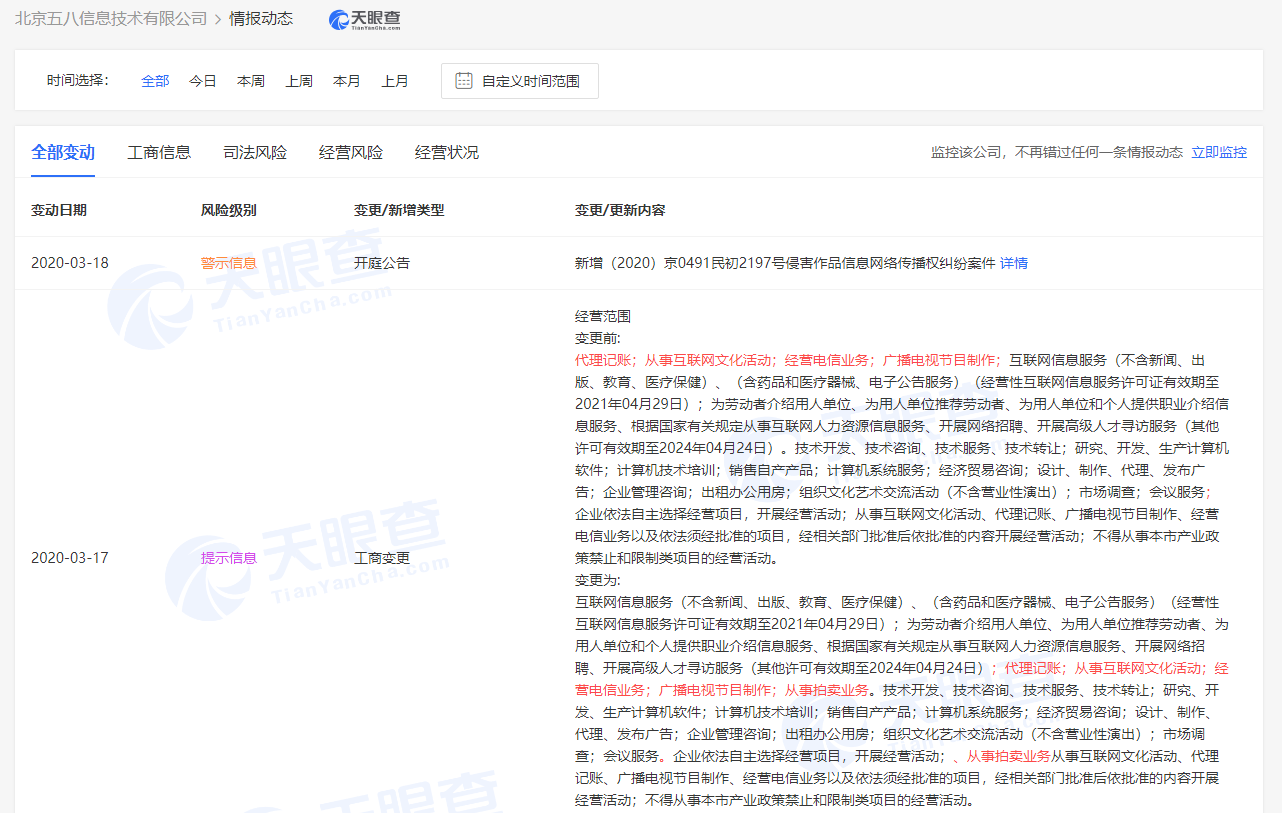Filter the time range by 今日
The image size is (1282, 813).
coord(203,81)
